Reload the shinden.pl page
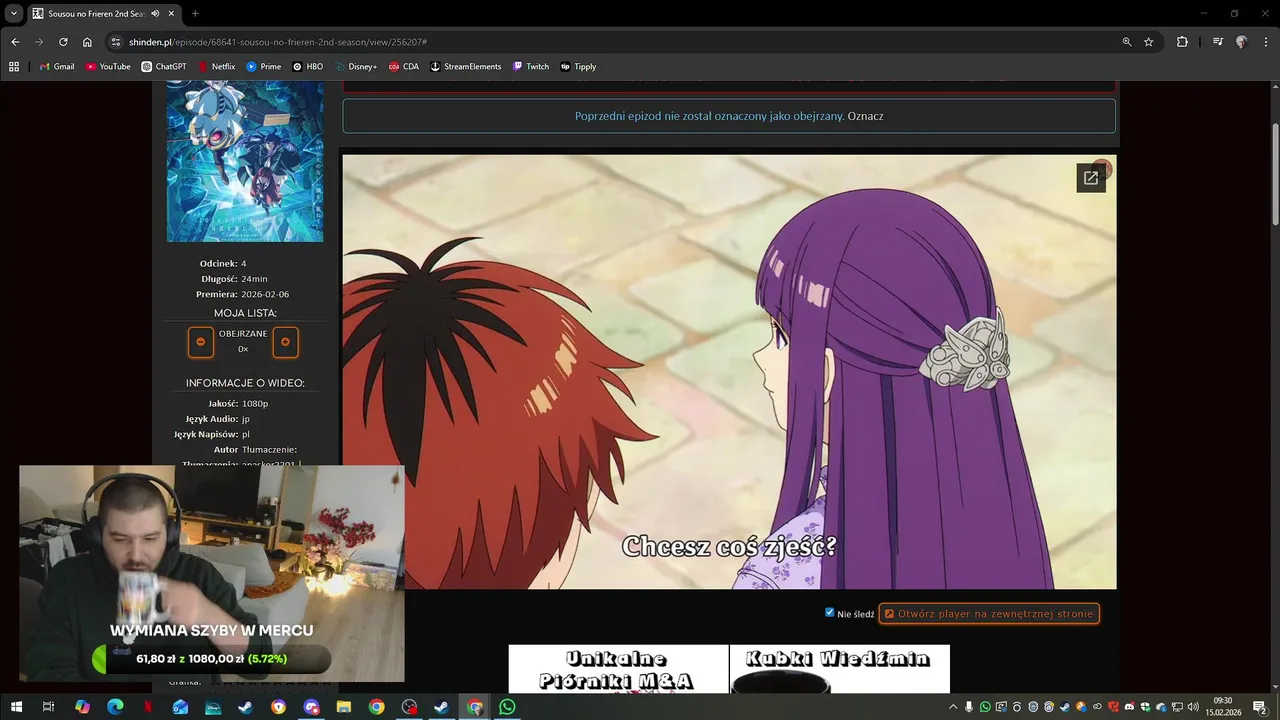 click(63, 42)
